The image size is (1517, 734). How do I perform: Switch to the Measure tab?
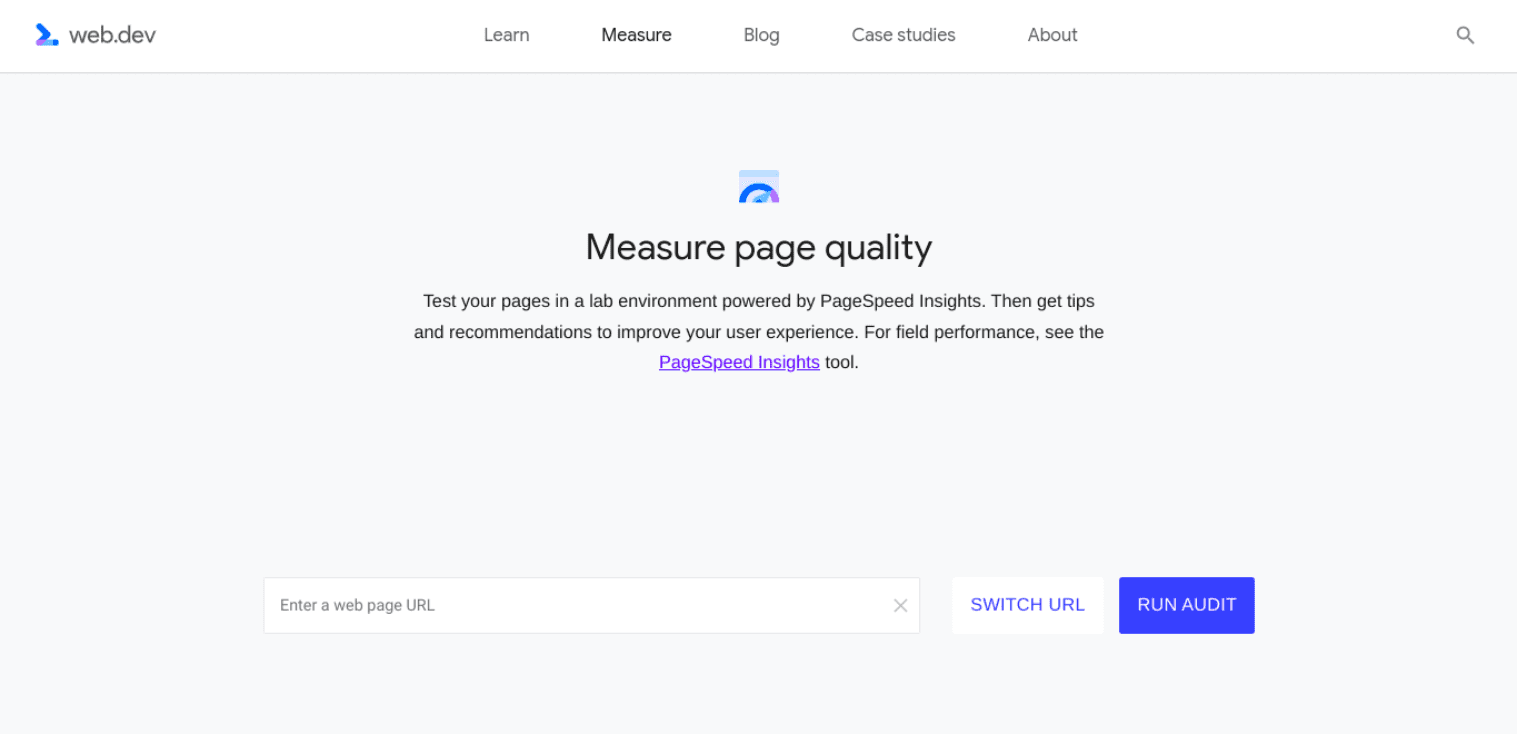click(636, 34)
